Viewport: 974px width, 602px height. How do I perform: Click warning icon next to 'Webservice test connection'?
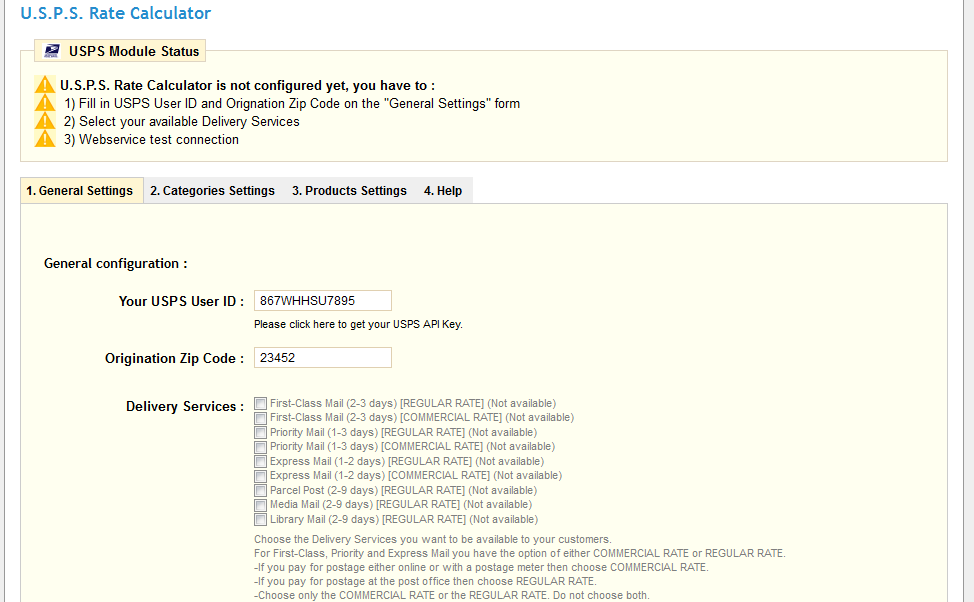(45, 139)
